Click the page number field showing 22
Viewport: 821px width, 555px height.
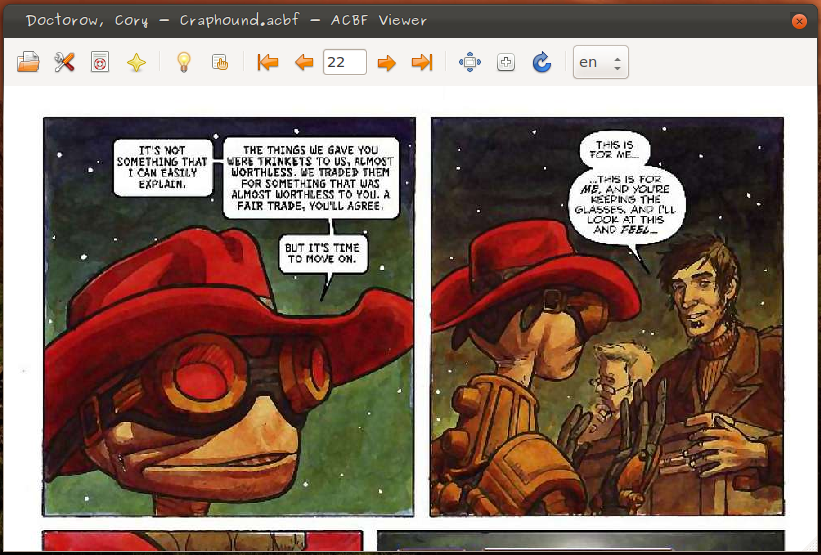pyautogui.click(x=345, y=62)
